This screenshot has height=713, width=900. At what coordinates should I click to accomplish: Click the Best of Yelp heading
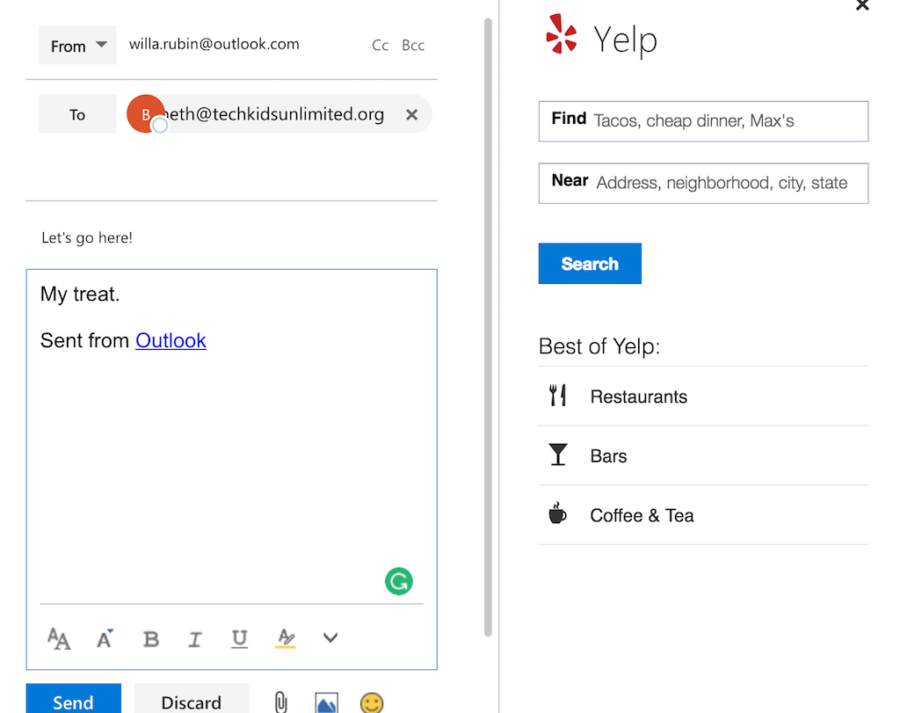[599, 346]
